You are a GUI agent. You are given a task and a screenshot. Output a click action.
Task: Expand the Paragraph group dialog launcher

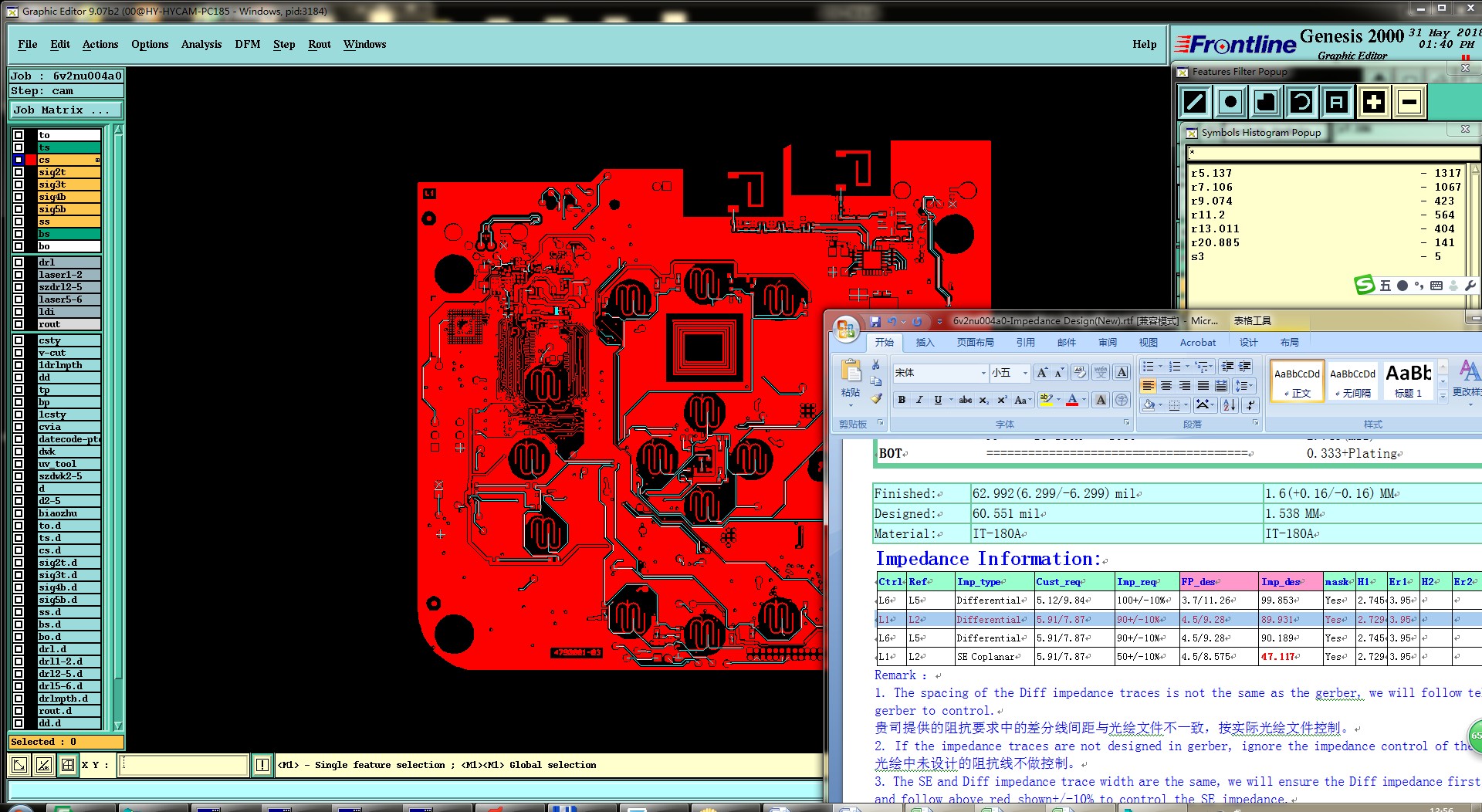point(1255,423)
